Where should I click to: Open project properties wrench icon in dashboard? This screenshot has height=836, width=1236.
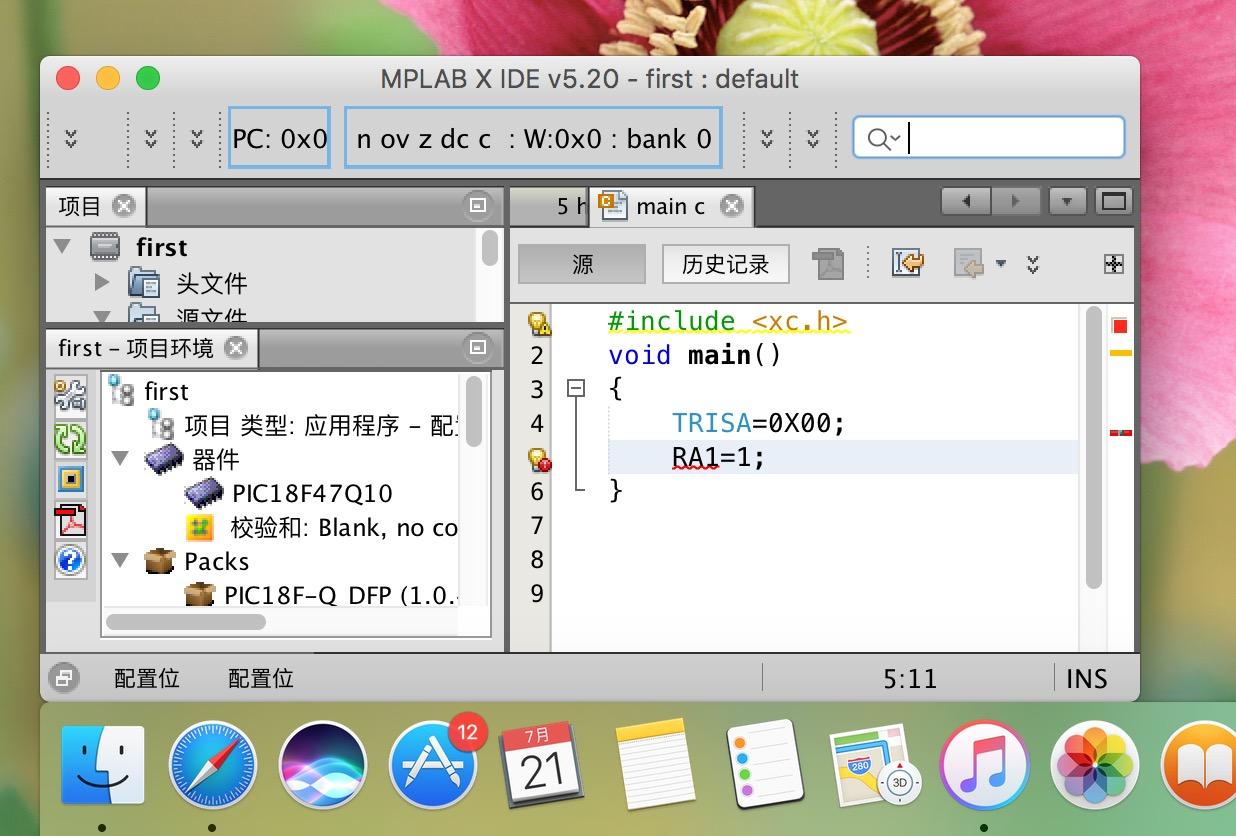70,394
